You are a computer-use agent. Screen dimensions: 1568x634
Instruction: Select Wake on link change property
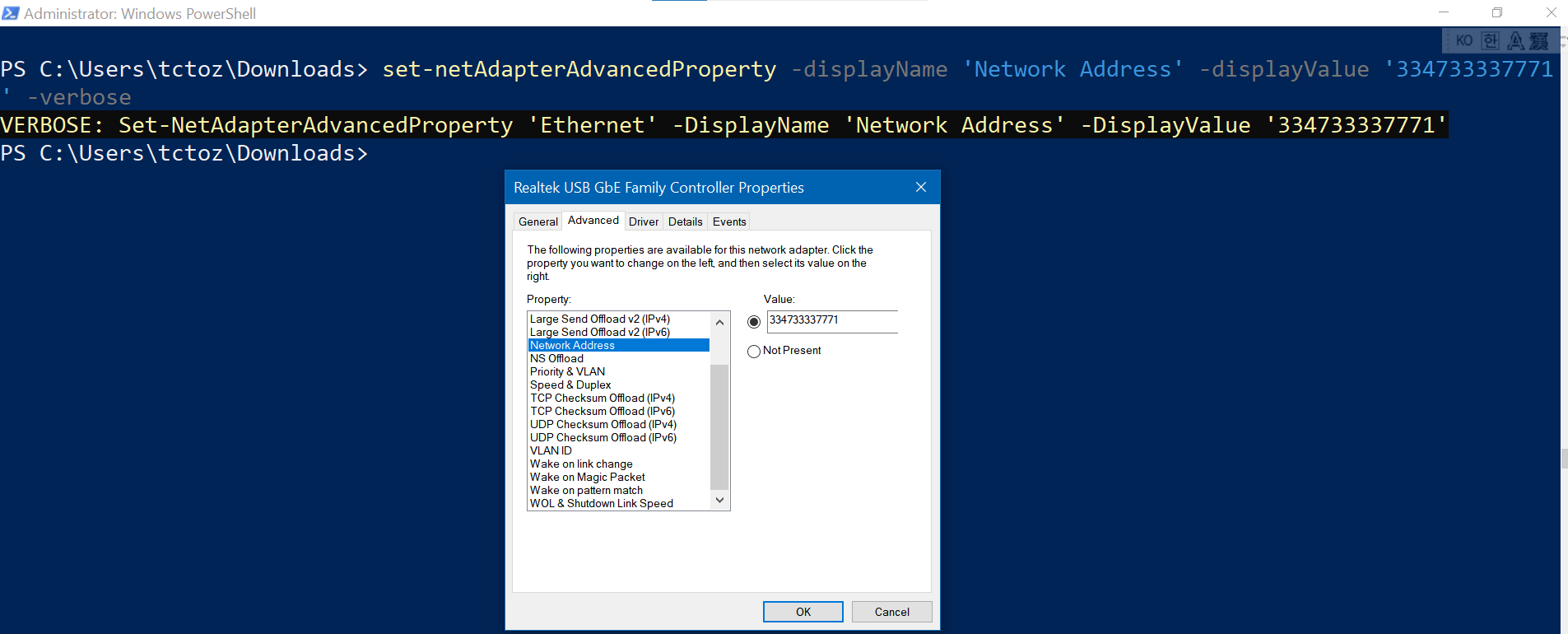tap(619, 464)
